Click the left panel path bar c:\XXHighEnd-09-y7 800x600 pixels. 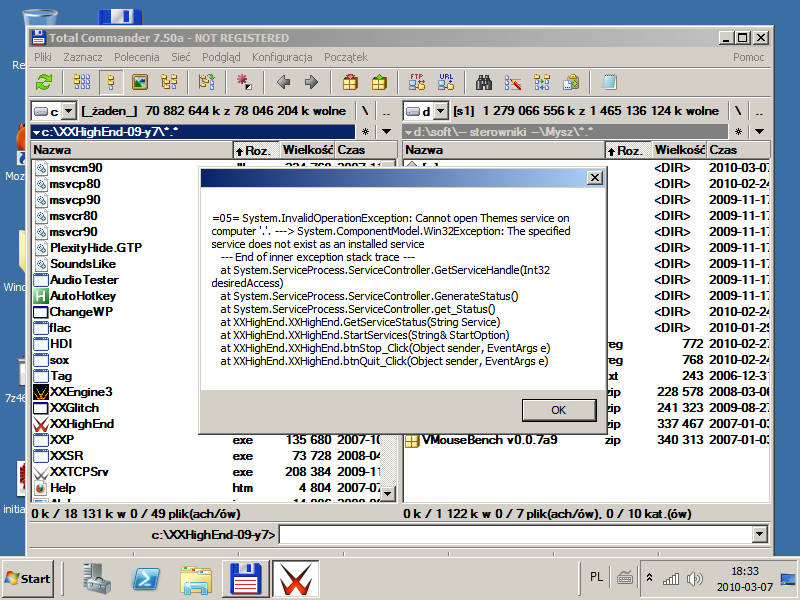click(x=193, y=132)
